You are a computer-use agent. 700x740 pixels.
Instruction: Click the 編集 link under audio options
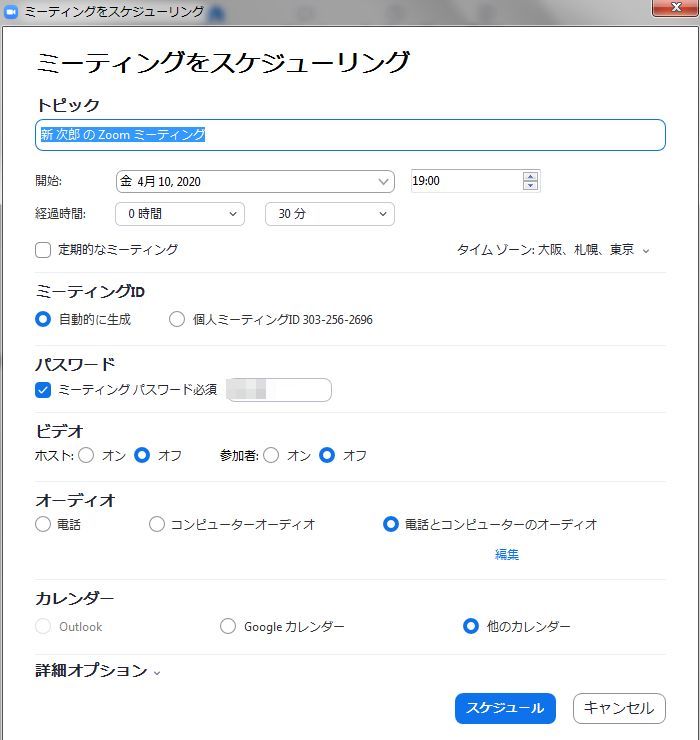click(x=507, y=554)
